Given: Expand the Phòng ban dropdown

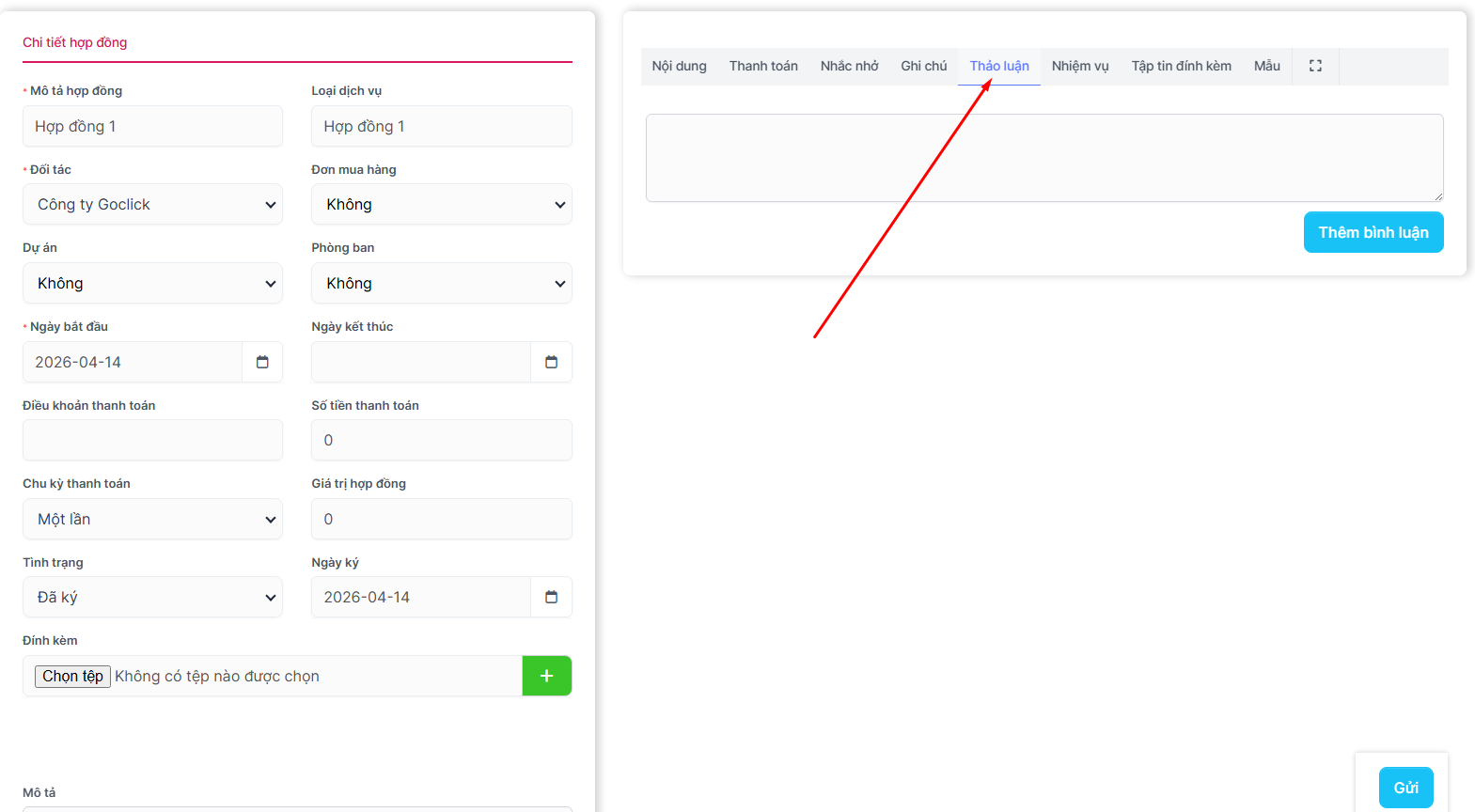Looking at the screenshot, I should 441,284.
